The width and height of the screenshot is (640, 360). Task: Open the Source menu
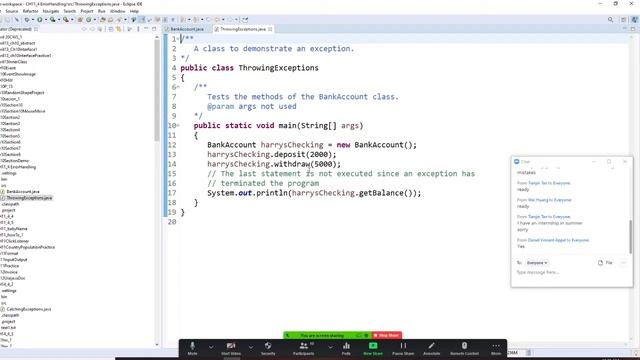click(x=12, y=11)
